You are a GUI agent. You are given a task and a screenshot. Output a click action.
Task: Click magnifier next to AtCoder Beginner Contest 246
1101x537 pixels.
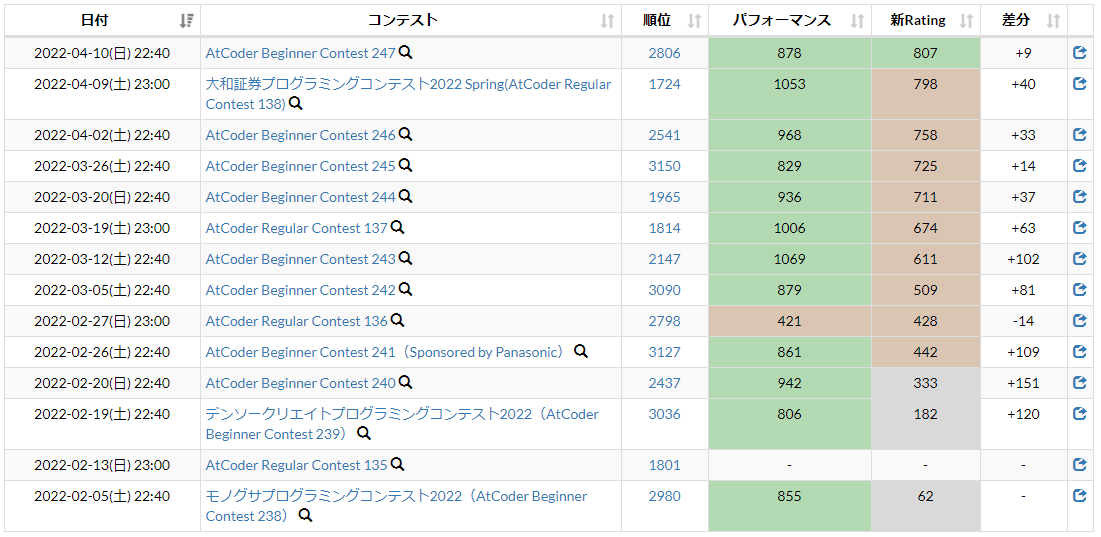(x=405, y=134)
